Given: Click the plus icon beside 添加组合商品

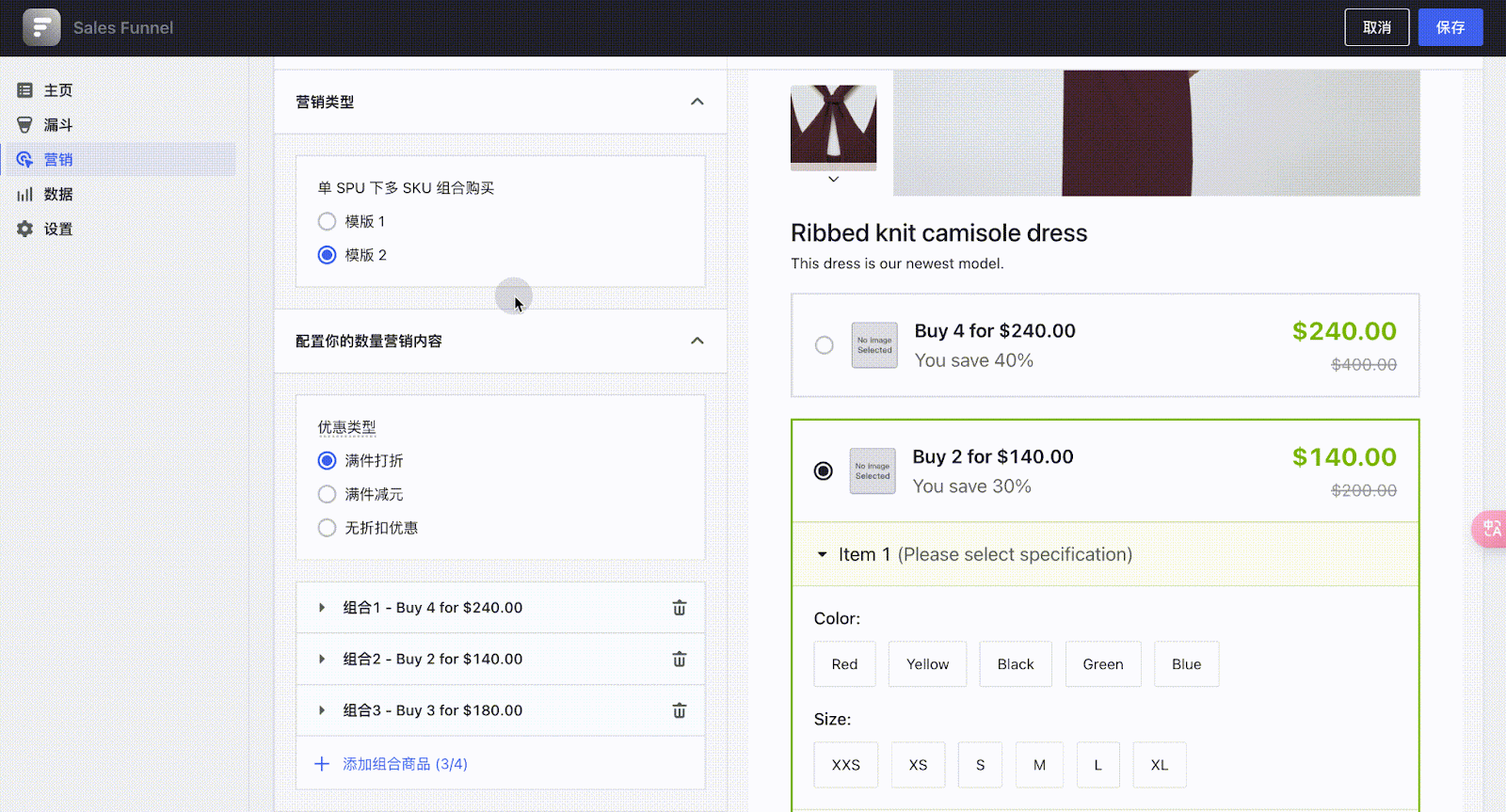Looking at the screenshot, I should tap(322, 764).
